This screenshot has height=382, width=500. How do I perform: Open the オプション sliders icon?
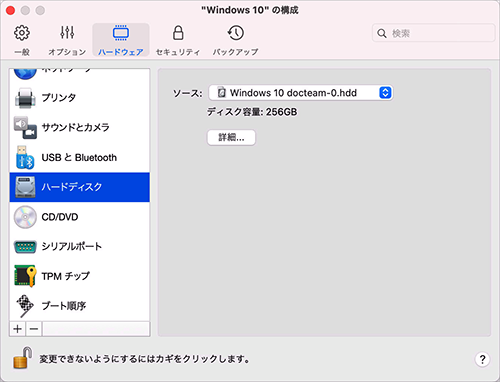pyautogui.click(x=67, y=33)
